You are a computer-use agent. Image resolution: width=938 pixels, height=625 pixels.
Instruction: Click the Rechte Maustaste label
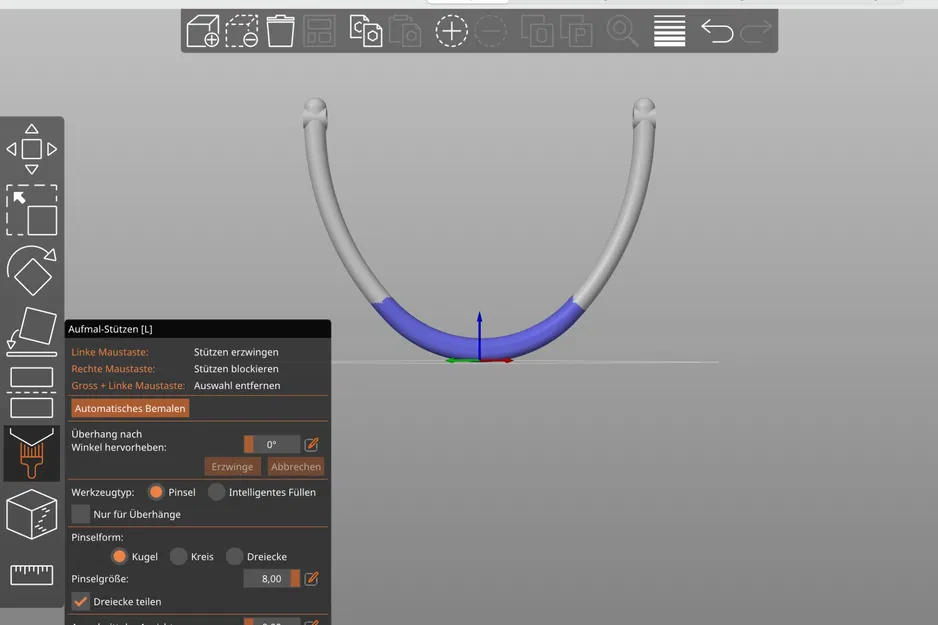[x=113, y=369]
